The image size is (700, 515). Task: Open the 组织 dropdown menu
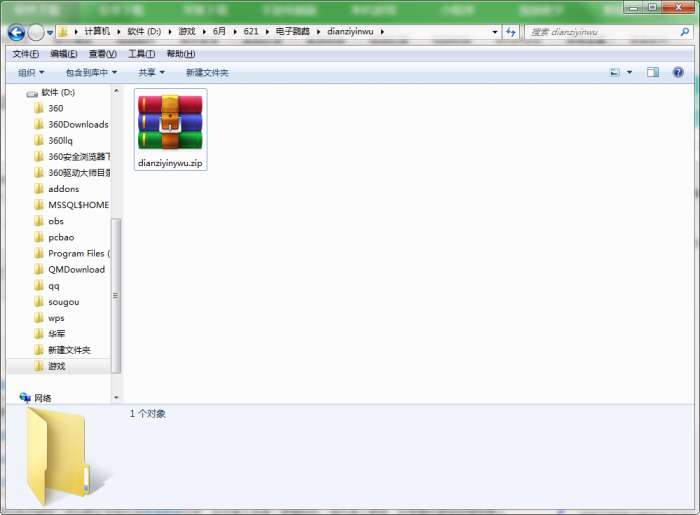(31, 72)
